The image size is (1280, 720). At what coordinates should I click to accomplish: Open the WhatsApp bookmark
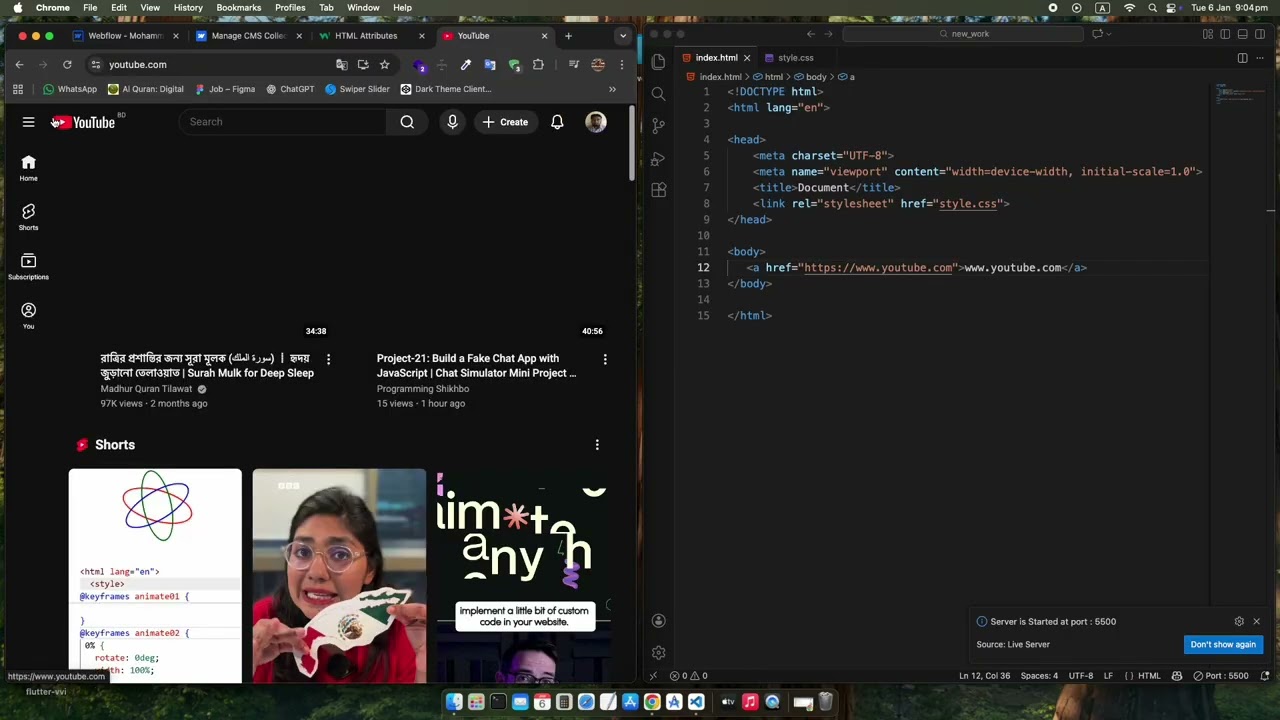pos(70,89)
